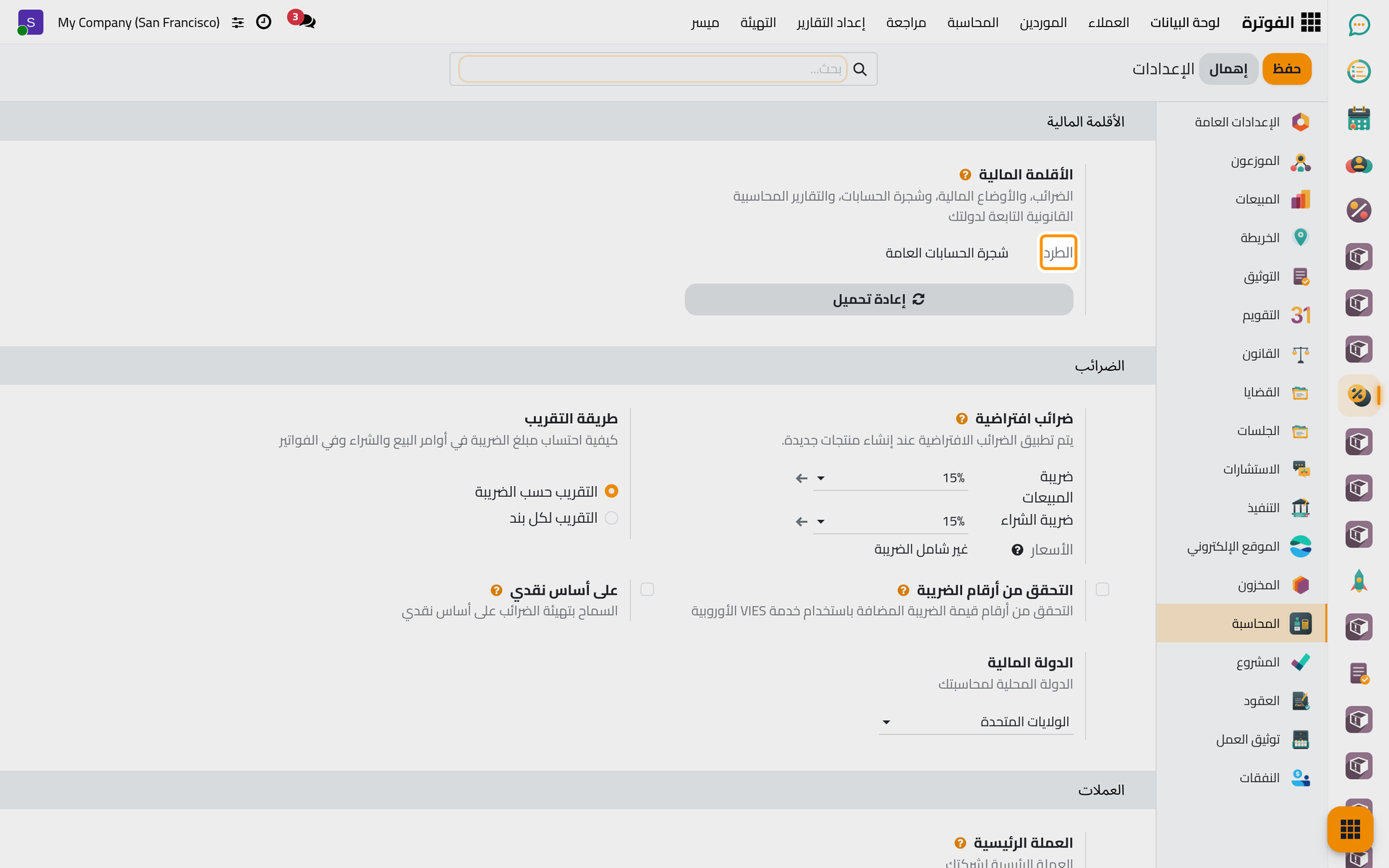Open العملاء menu
The width and height of the screenshot is (1389, 868).
pyautogui.click(x=1108, y=22)
